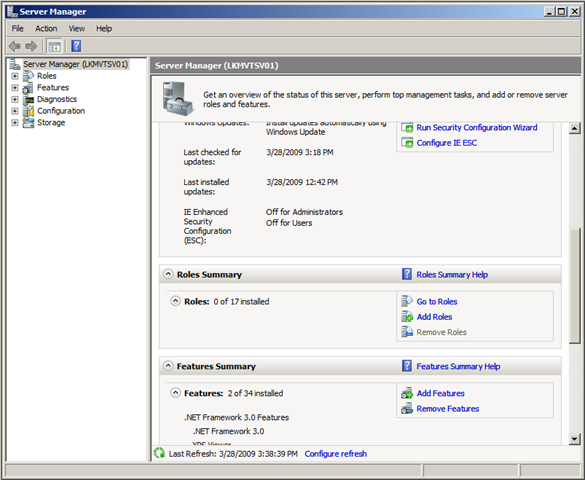Collapse the Roles Summary section
Screen dimensions: 585x480
(x=168, y=274)
